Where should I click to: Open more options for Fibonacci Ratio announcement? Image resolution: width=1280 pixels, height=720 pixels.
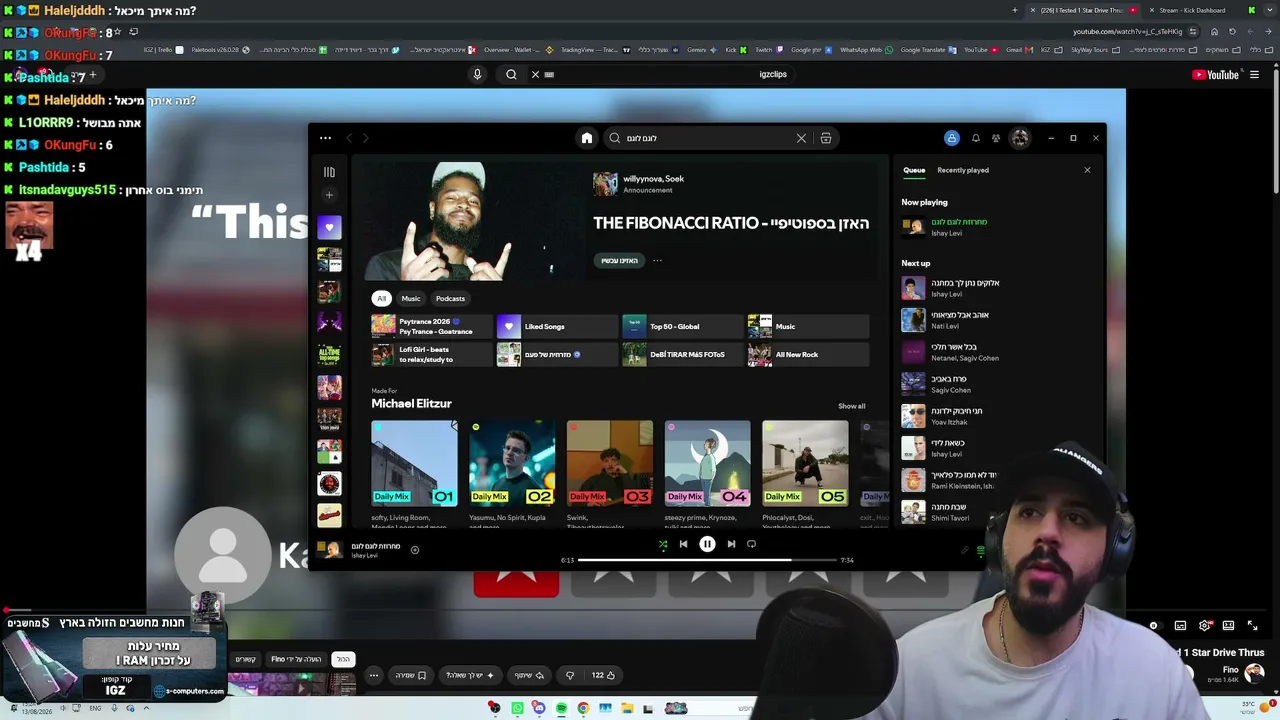657,260
